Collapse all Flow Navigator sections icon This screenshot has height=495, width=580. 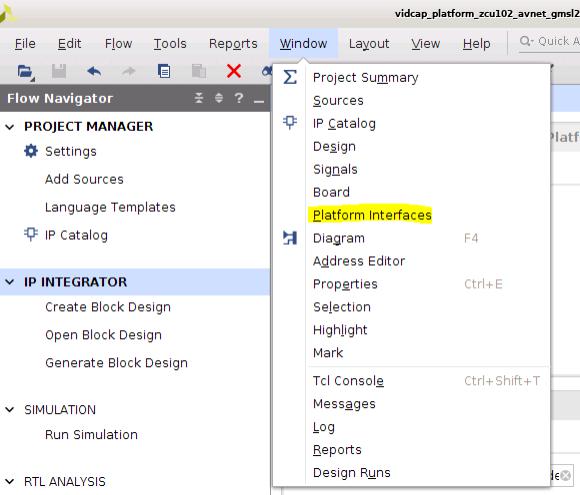[199, 98]
